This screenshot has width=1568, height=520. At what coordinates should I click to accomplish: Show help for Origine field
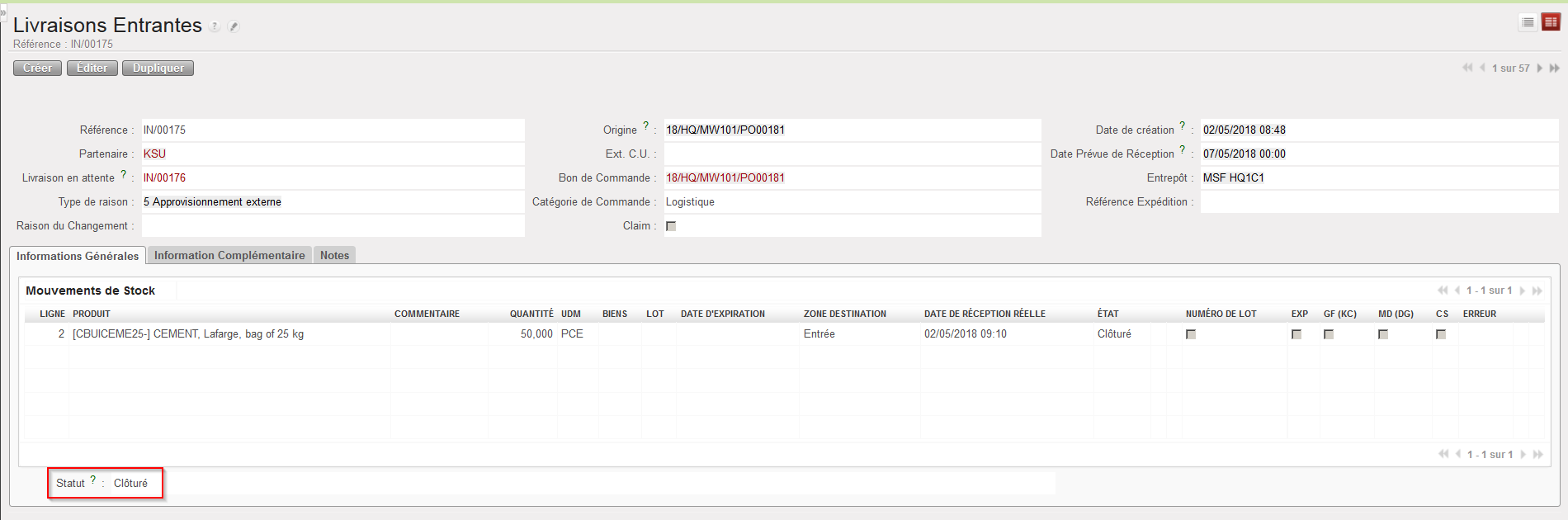[x=646, y=125]
